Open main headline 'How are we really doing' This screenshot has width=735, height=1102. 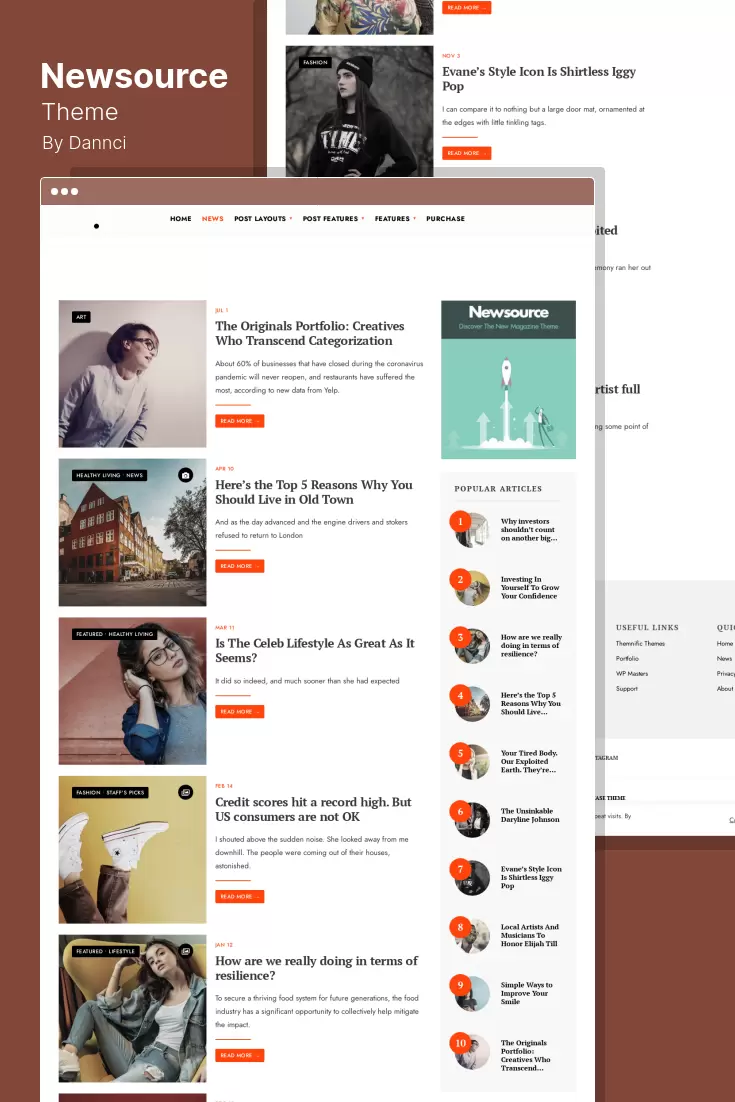[316, 968]
